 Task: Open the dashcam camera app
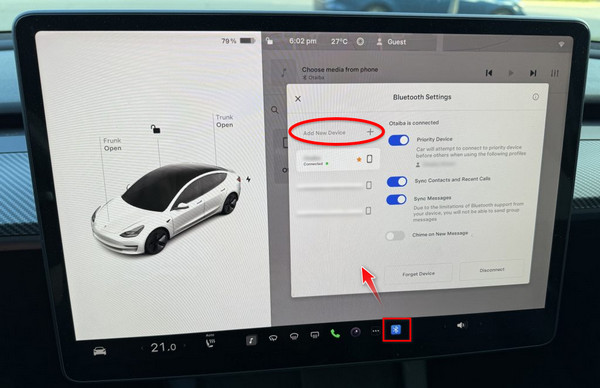[x=355, y=332]
